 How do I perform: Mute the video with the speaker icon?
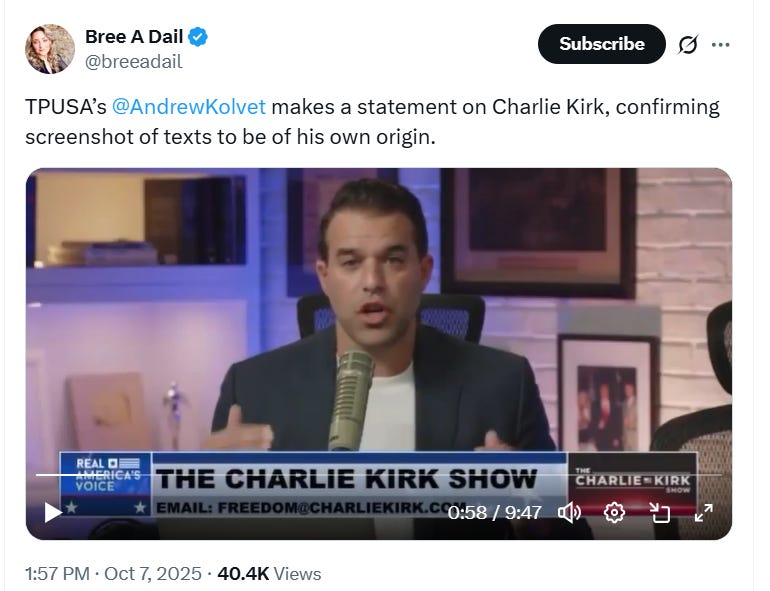[x=570, y=512]
